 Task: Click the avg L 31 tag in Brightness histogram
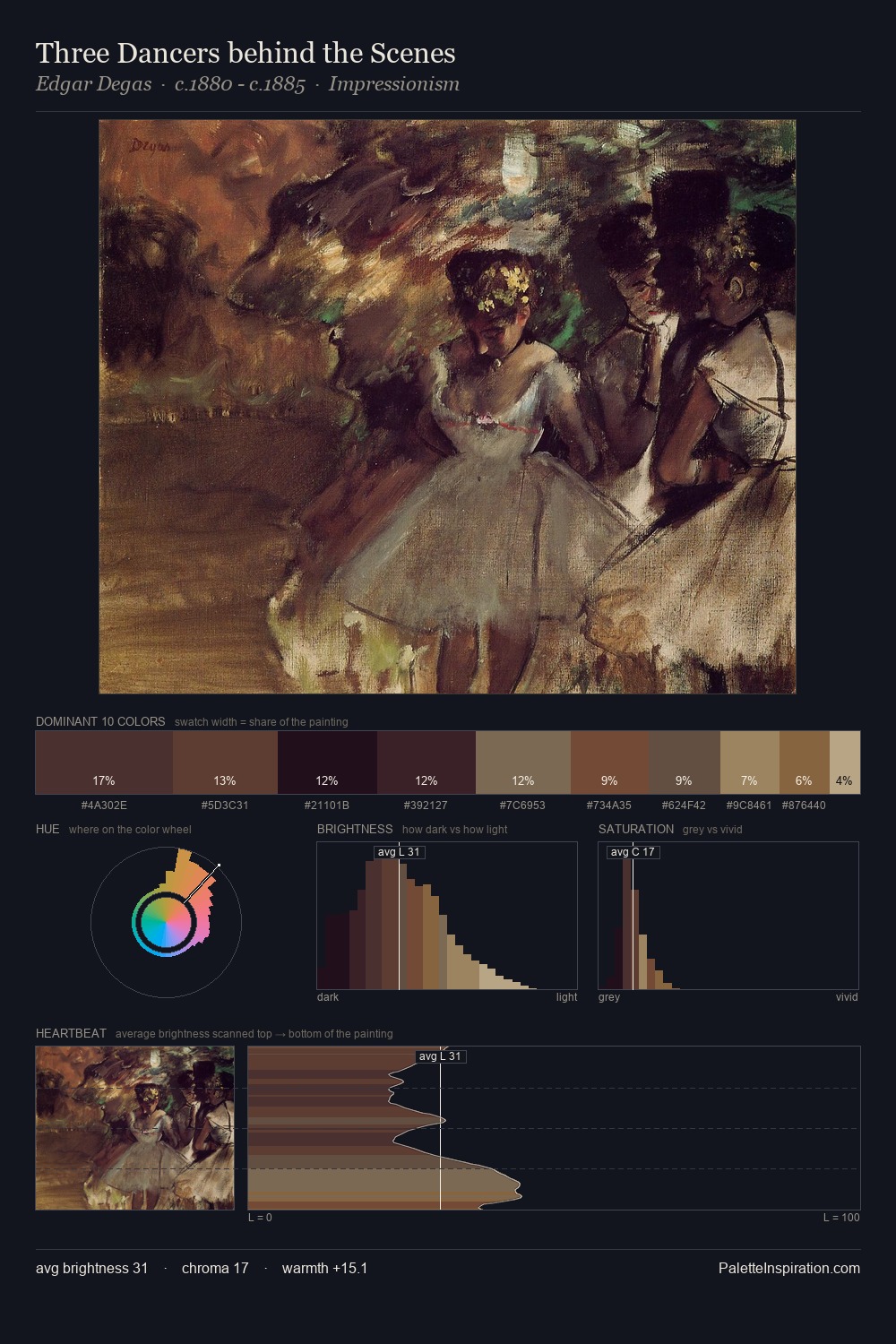400,852
